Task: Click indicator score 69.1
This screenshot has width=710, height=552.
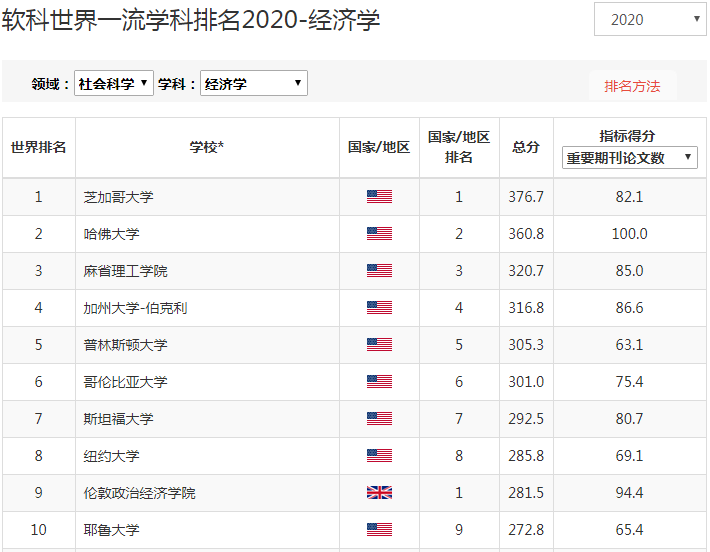Action: click(x=629, y=456)
